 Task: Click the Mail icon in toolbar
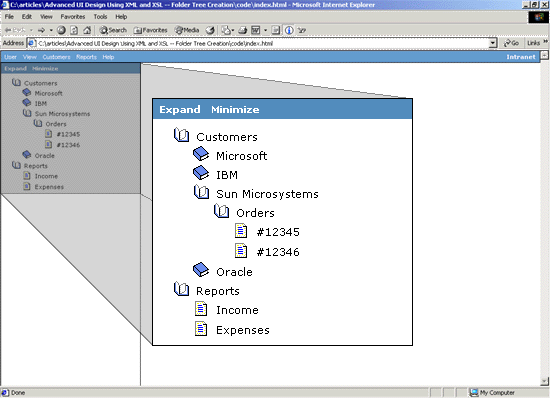[x=226, y=31]
